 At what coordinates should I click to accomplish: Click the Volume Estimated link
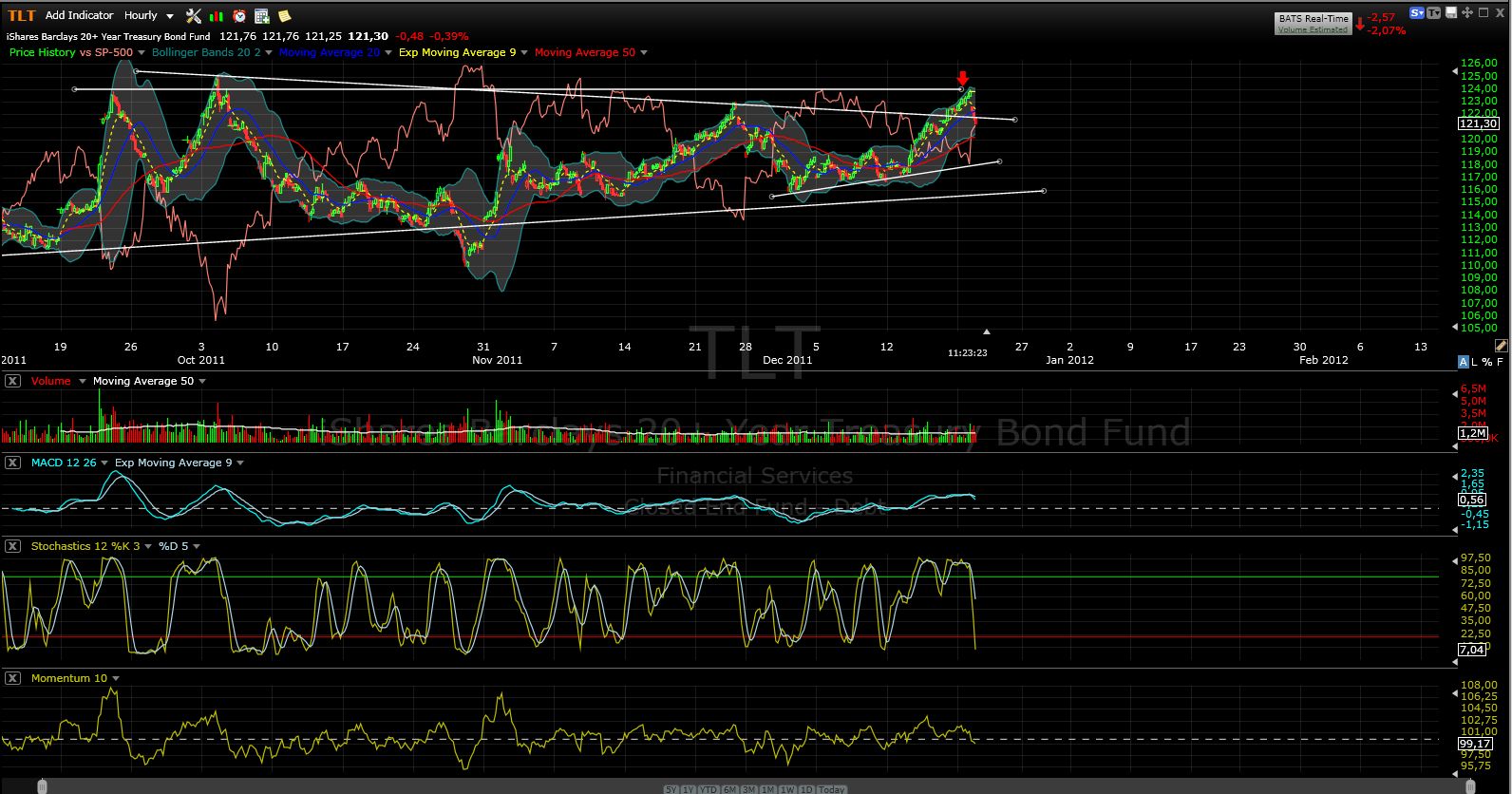[1313, 29]
